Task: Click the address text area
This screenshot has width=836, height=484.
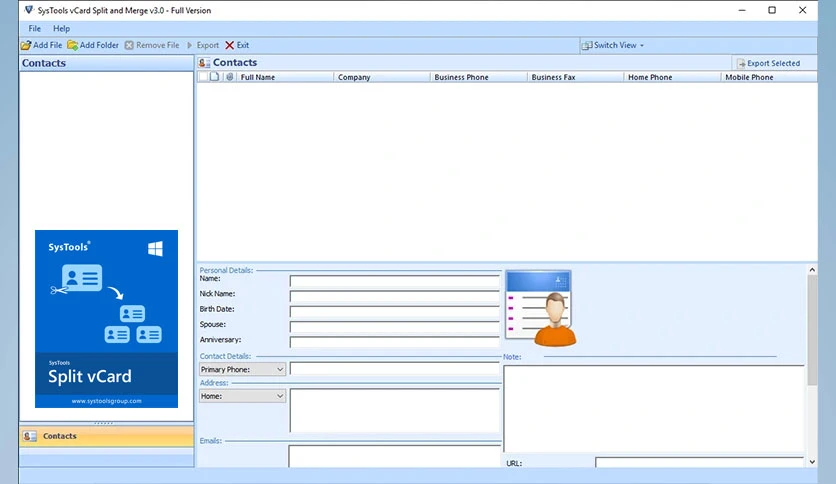Action: pos(395,410)
